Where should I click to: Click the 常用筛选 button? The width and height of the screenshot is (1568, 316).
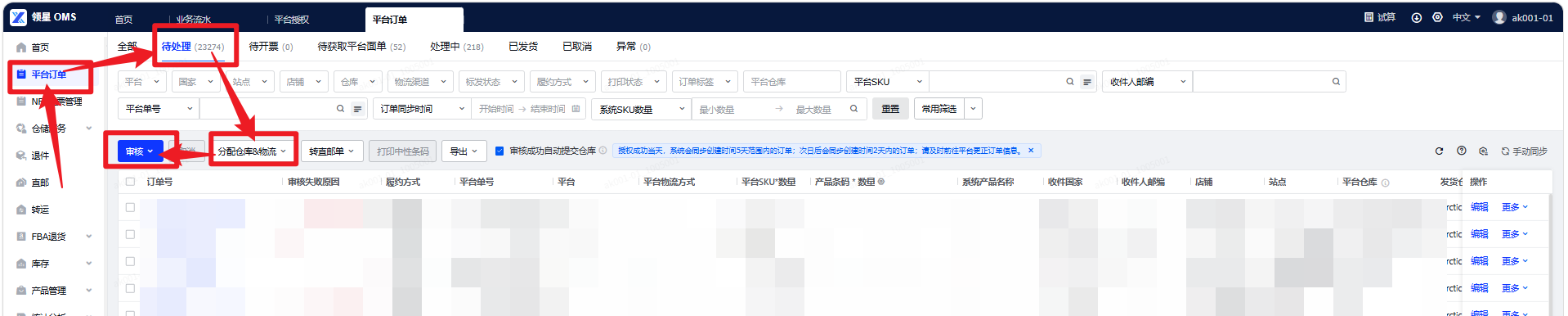(x=939, y=109)
